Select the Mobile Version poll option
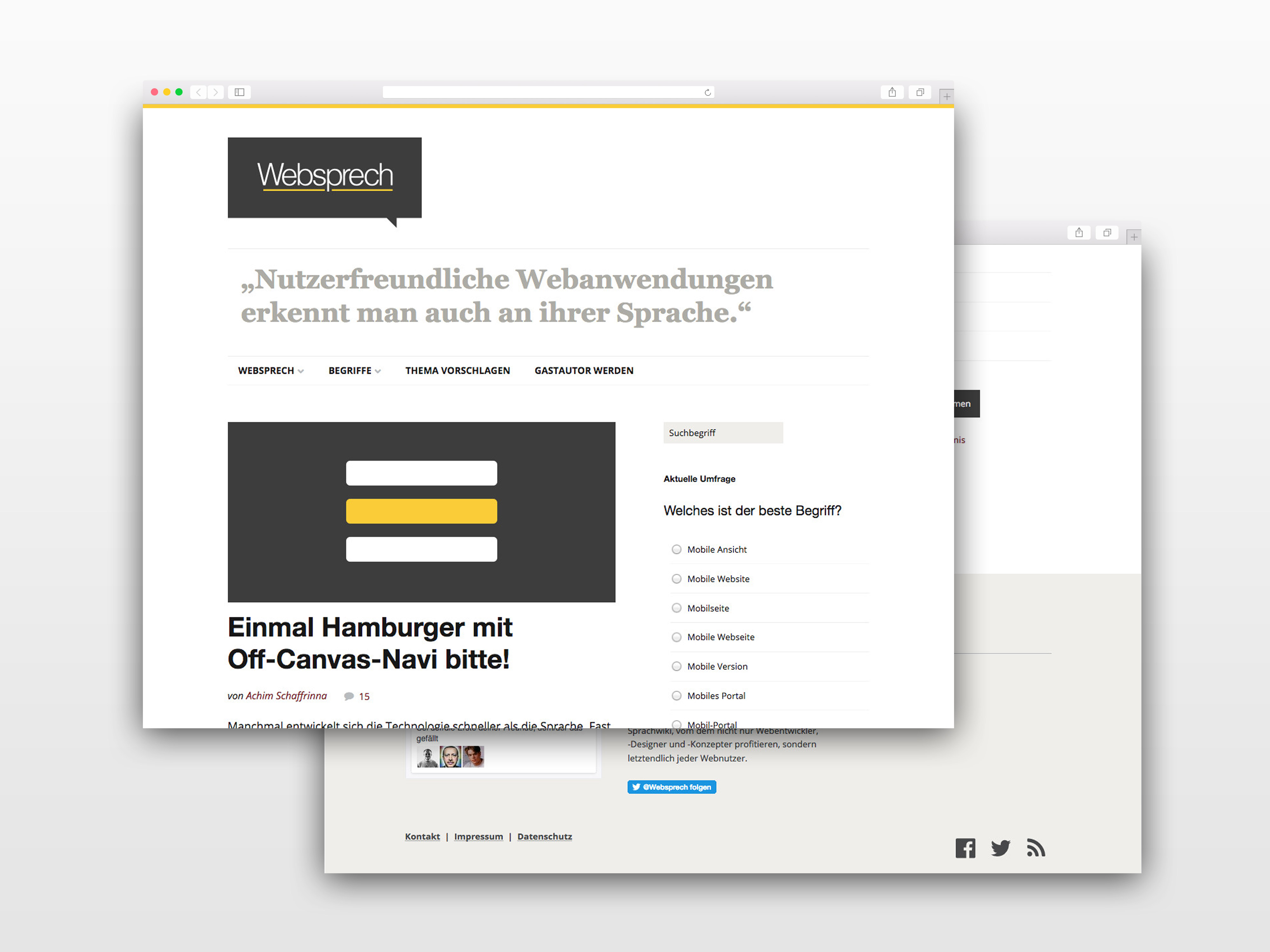This screenshot has width=1270, height=952. pos(676,666)
